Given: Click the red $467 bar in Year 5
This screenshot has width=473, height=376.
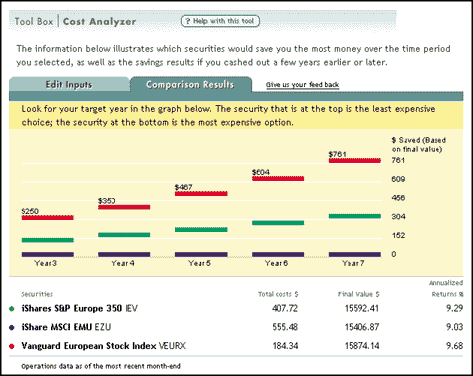Looking at the screenshot, I should (x=201, y=193).
